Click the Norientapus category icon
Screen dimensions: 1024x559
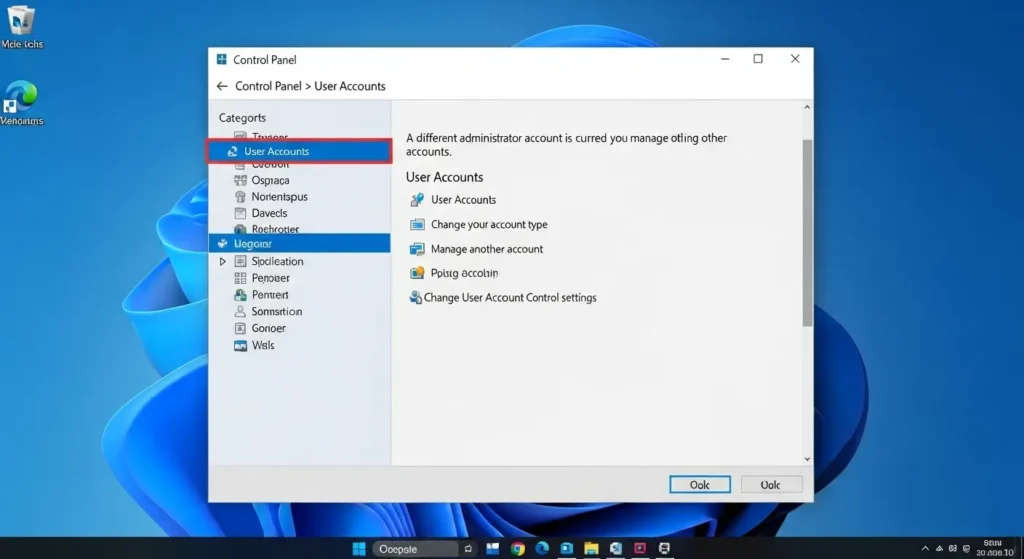pyautogui.click(x=240, y=197)
